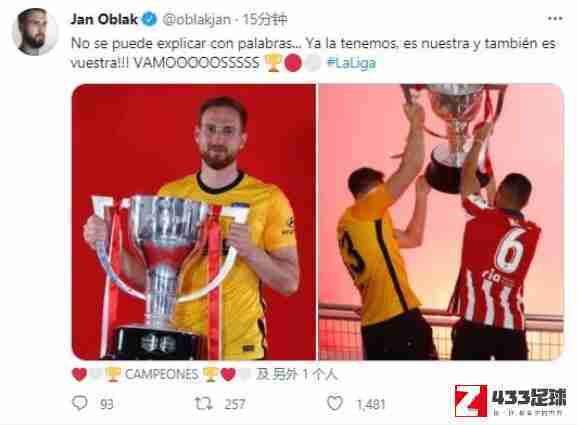578x425 pixels.
Task: Open photo of players lifting trophy
Action: tap(441, 222)
